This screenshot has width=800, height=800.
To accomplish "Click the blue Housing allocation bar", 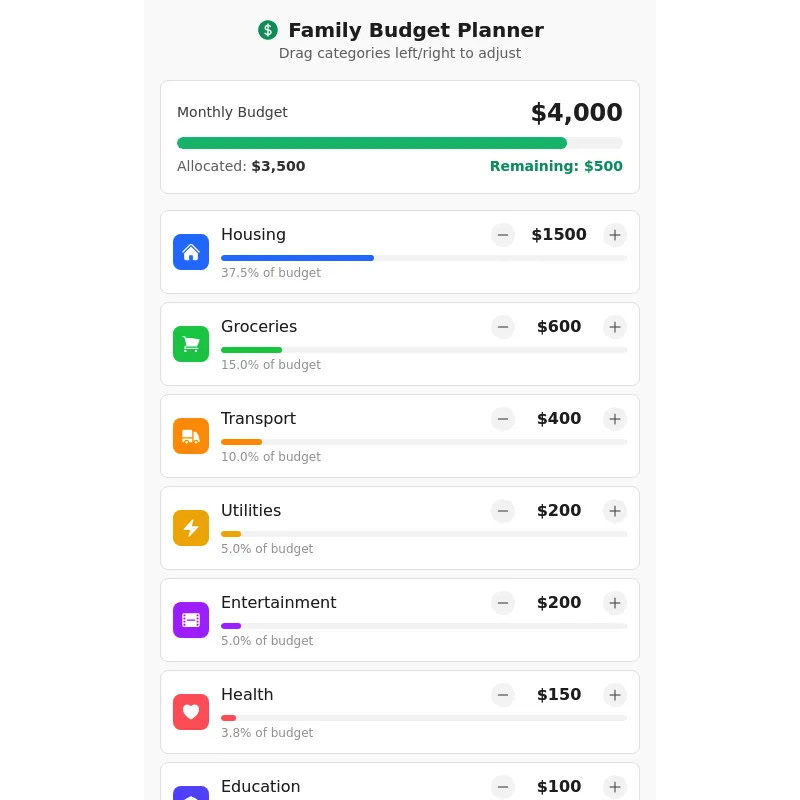I will pos(297,258).
